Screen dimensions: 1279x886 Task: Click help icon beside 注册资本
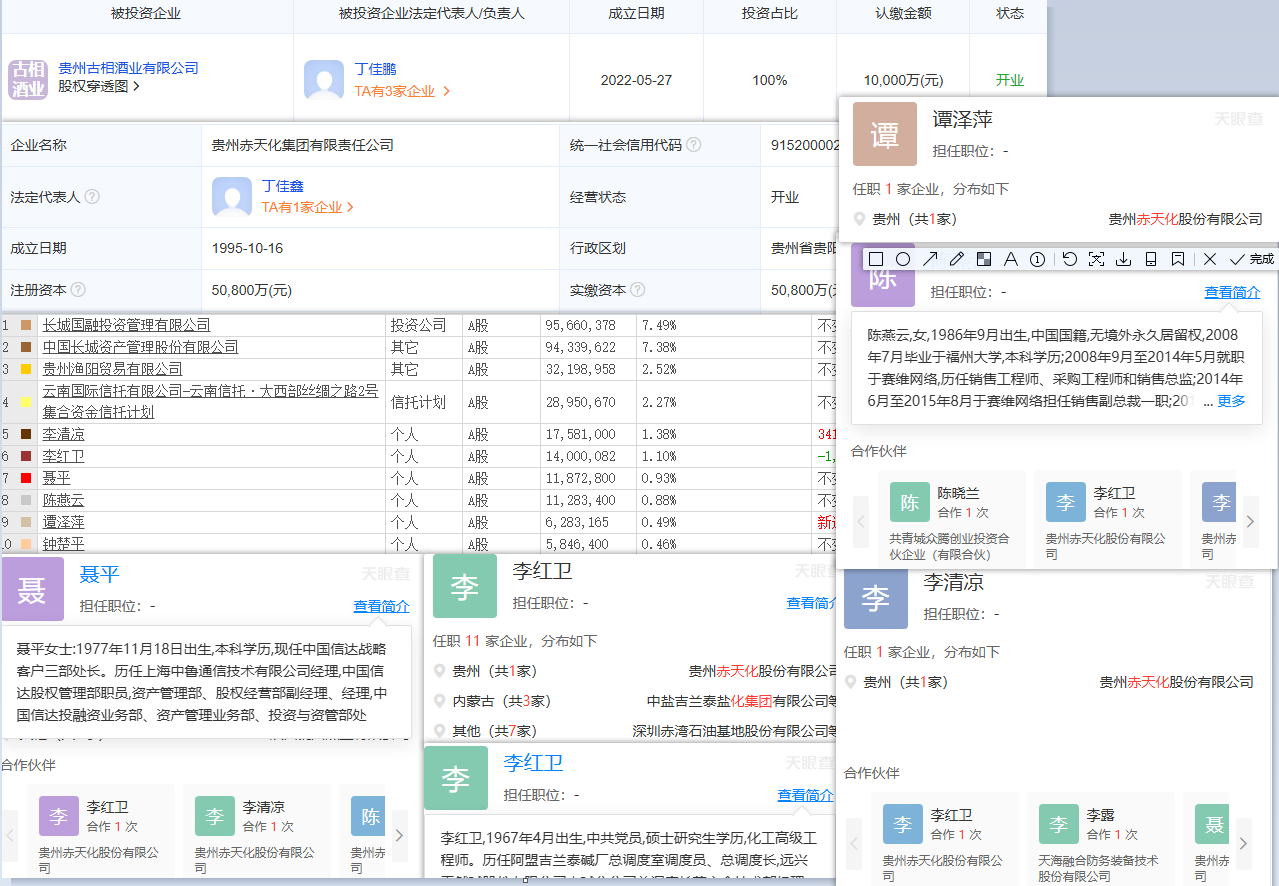click(x=78, y=290)
